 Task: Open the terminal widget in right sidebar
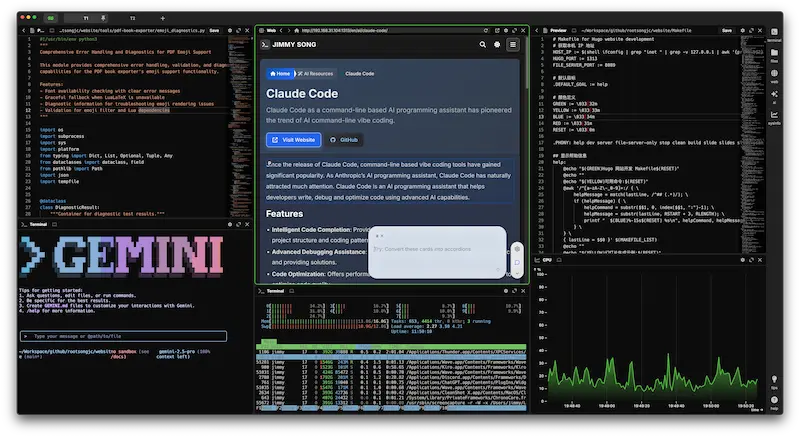click(x=774, y=34)
